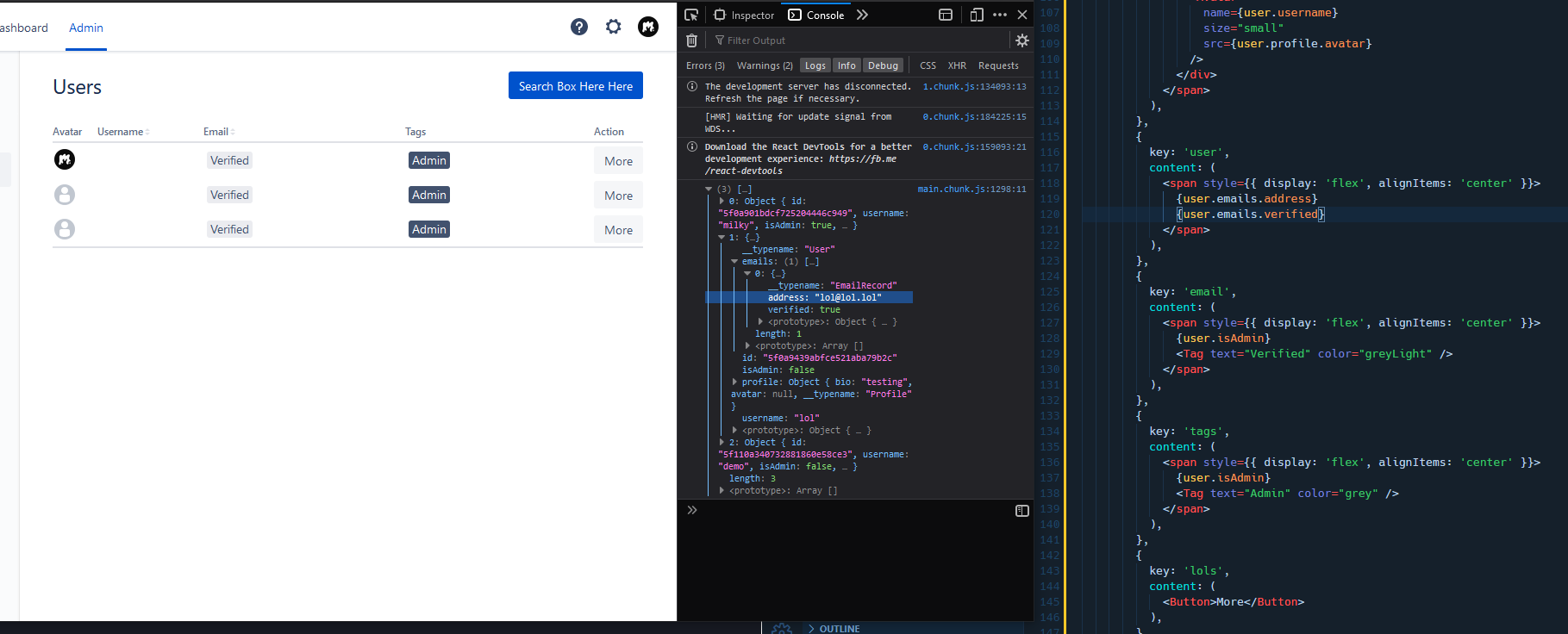The image size is (1568, 634).
Task: Toggle split console editor mode icon
Action: click(x=1022, y=511)
